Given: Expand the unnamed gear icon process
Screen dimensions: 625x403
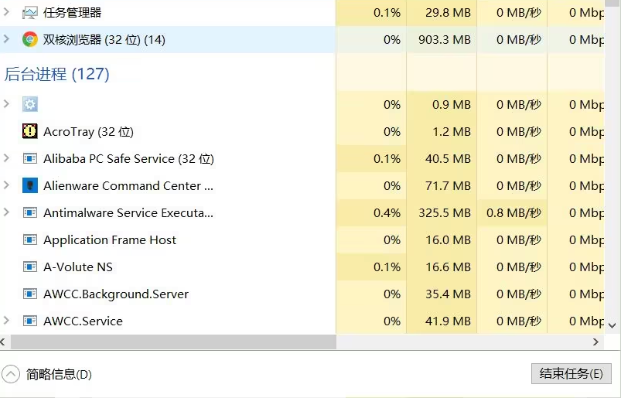Looking at the screenshot, I should click(x=6, y=104).
